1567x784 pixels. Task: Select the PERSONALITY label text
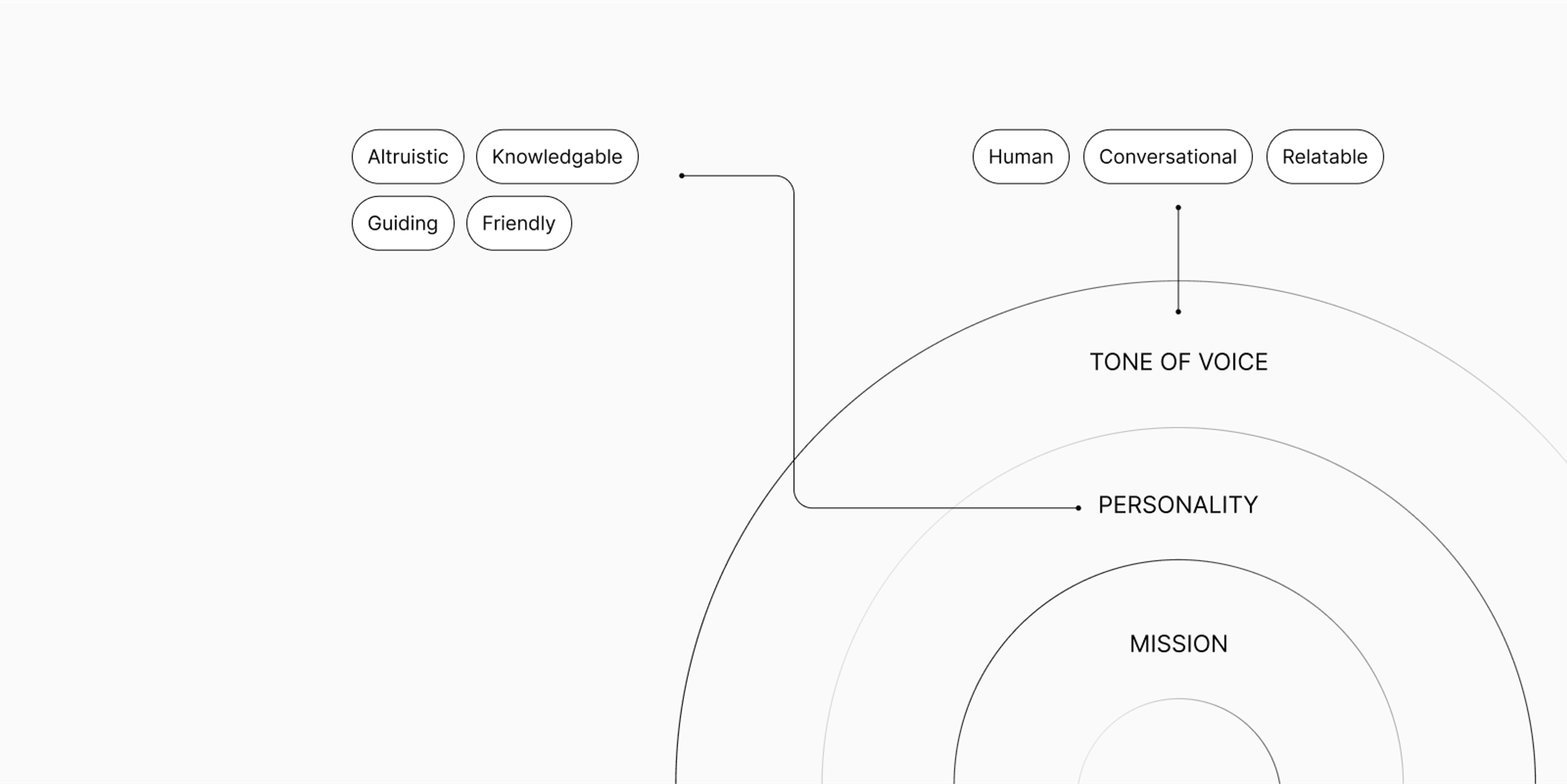(1178, 505)
